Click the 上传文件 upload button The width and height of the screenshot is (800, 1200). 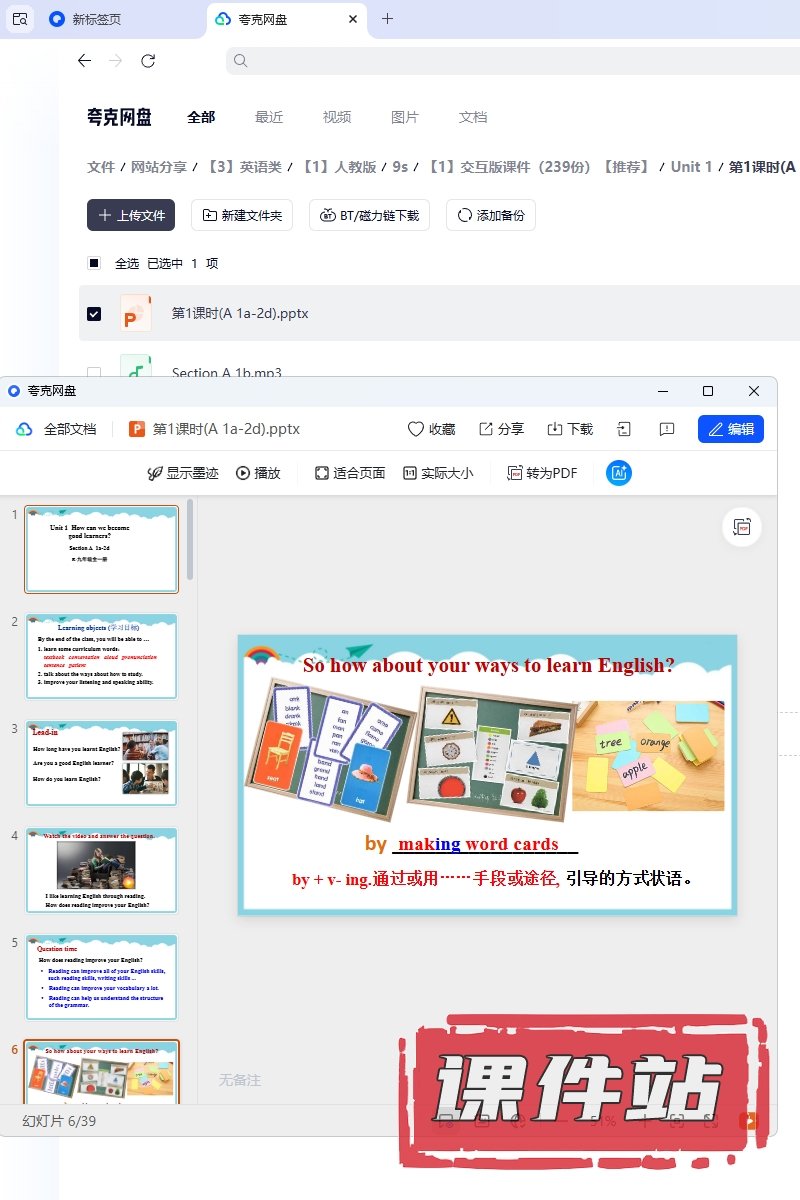(131, 215)
